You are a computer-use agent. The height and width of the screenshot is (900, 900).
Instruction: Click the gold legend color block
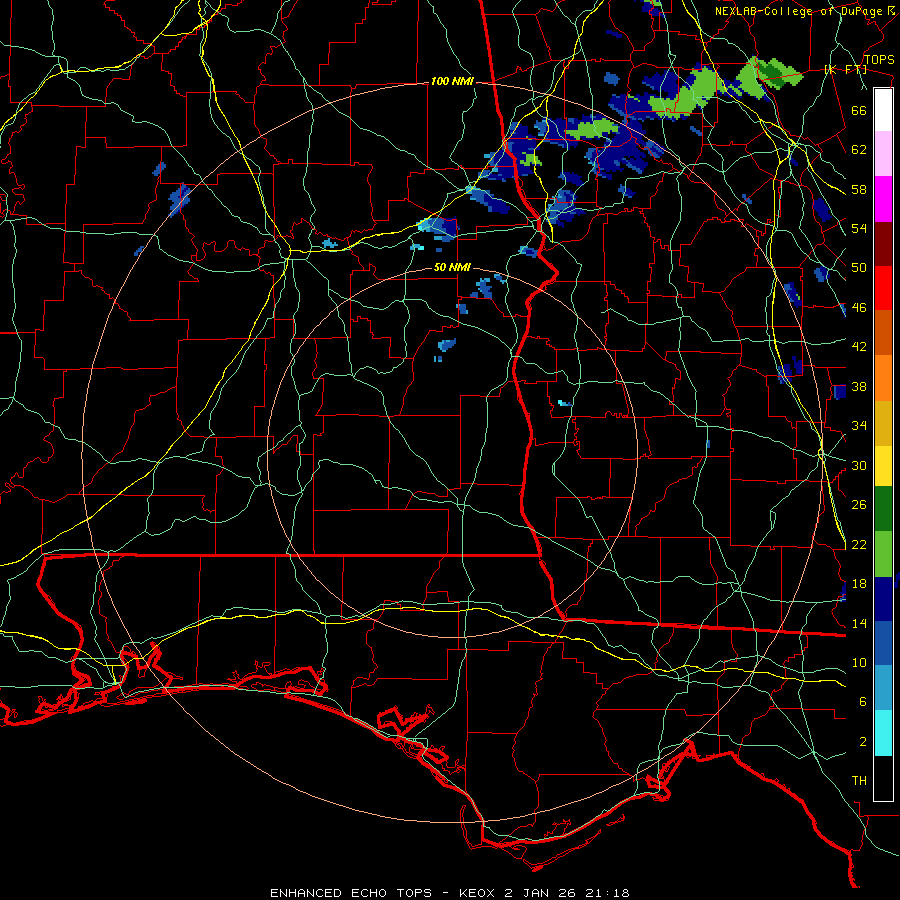pyautogui.click(x=883, y=423)
